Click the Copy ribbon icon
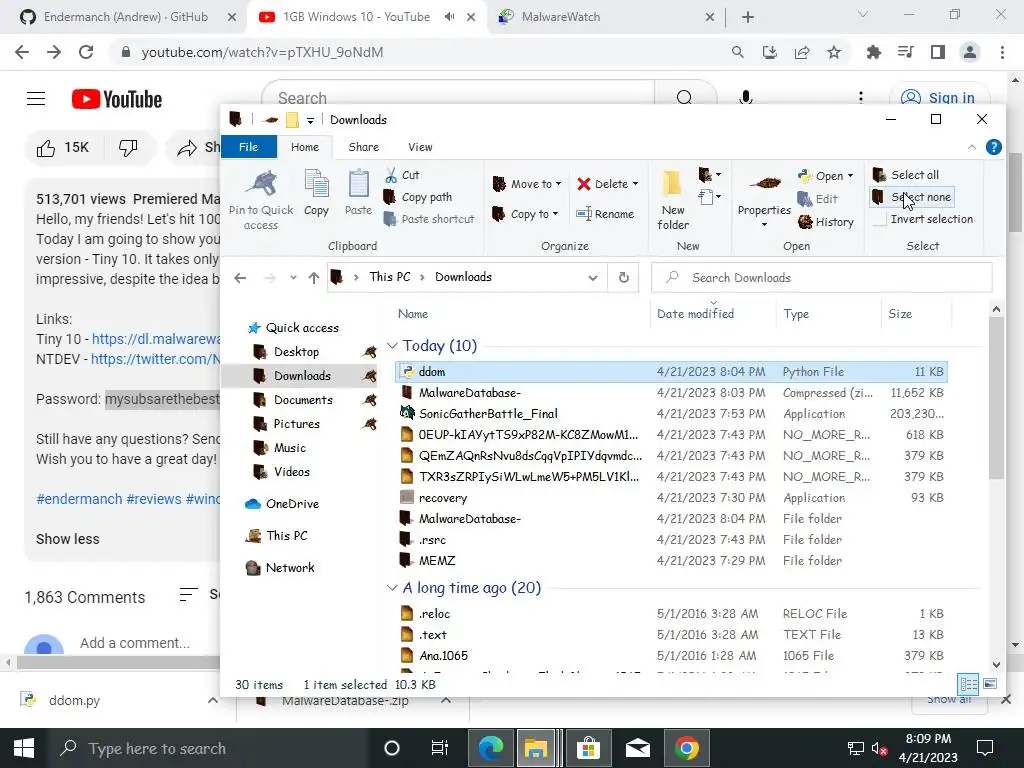This screenshot has height=768, width=1024. coord(316,185)
